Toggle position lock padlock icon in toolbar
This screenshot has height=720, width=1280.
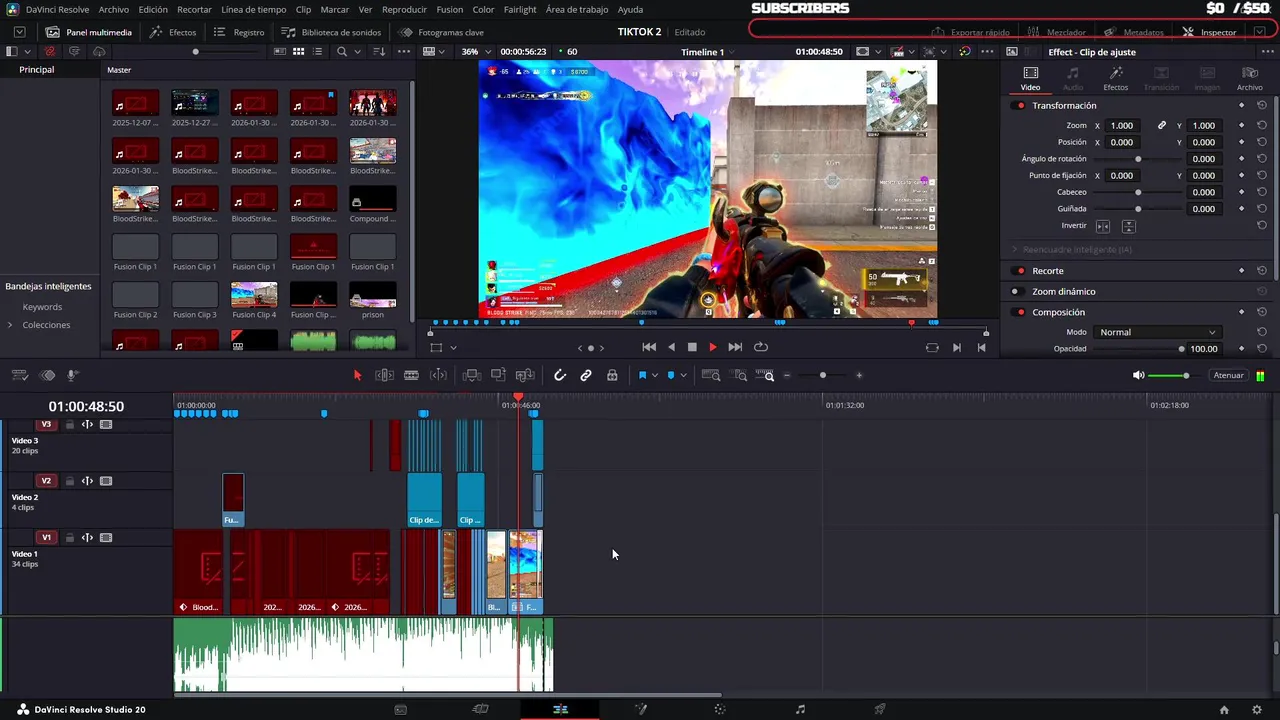(x=612, y=375)
